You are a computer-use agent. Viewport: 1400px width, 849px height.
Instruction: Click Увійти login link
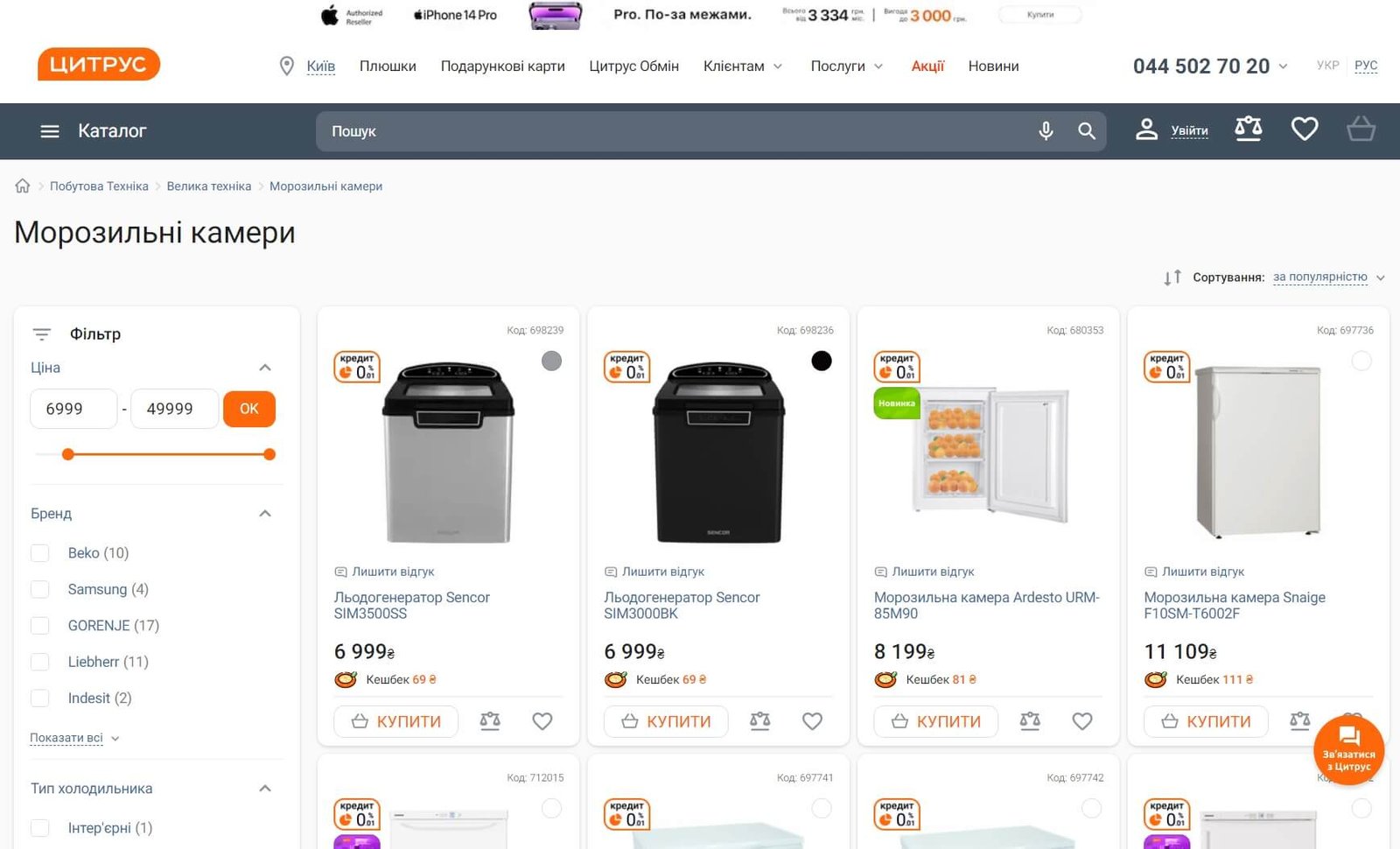point(1189,131)
